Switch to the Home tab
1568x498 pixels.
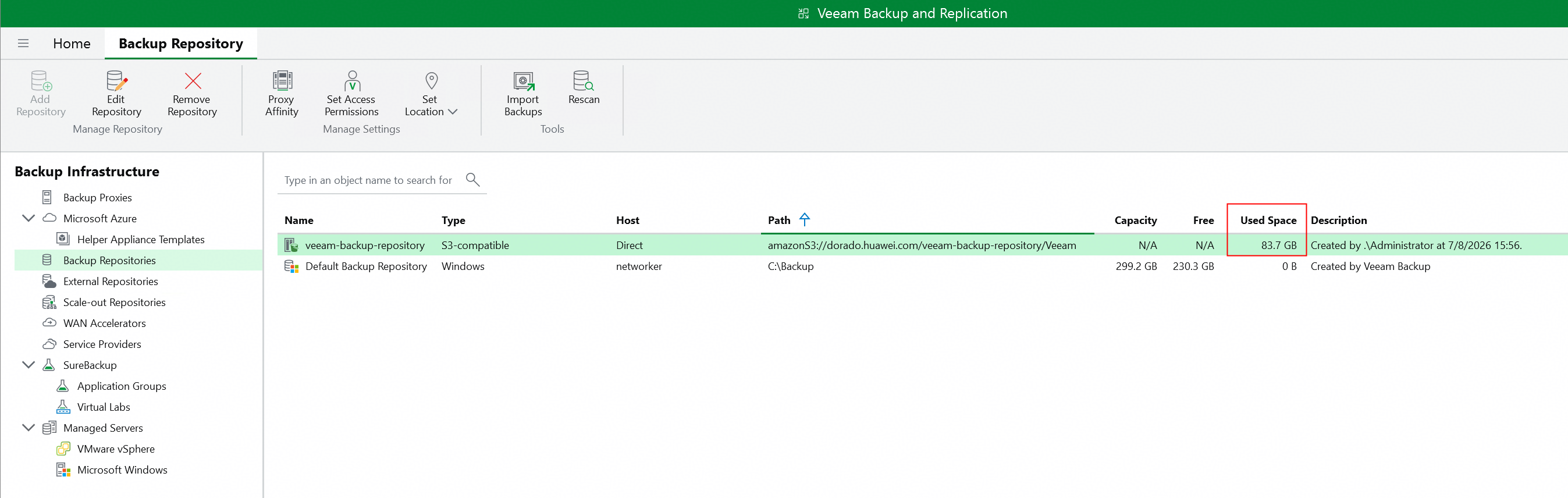(x=72, y=43)
